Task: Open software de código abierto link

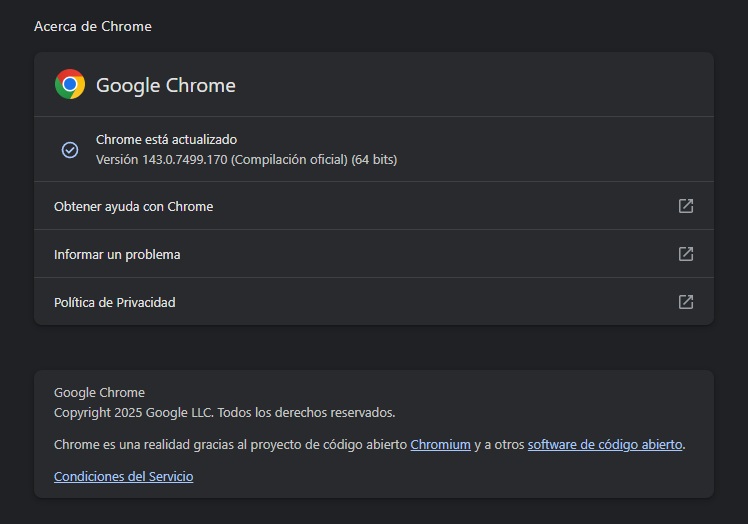Action: pyautogui.click(x=605, y=444)
